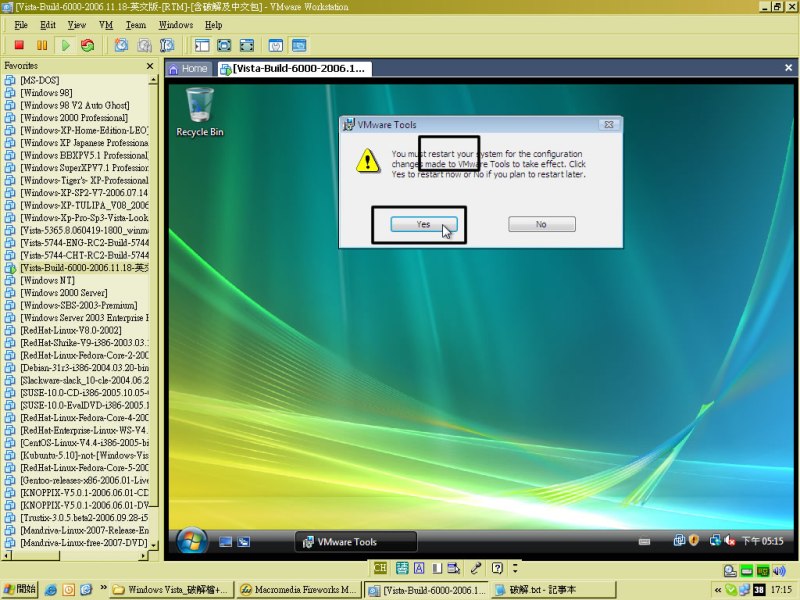Click Favorites list scroll down arrow
Viewport: 800px width, 600px height.
click(x=154, y=545)
